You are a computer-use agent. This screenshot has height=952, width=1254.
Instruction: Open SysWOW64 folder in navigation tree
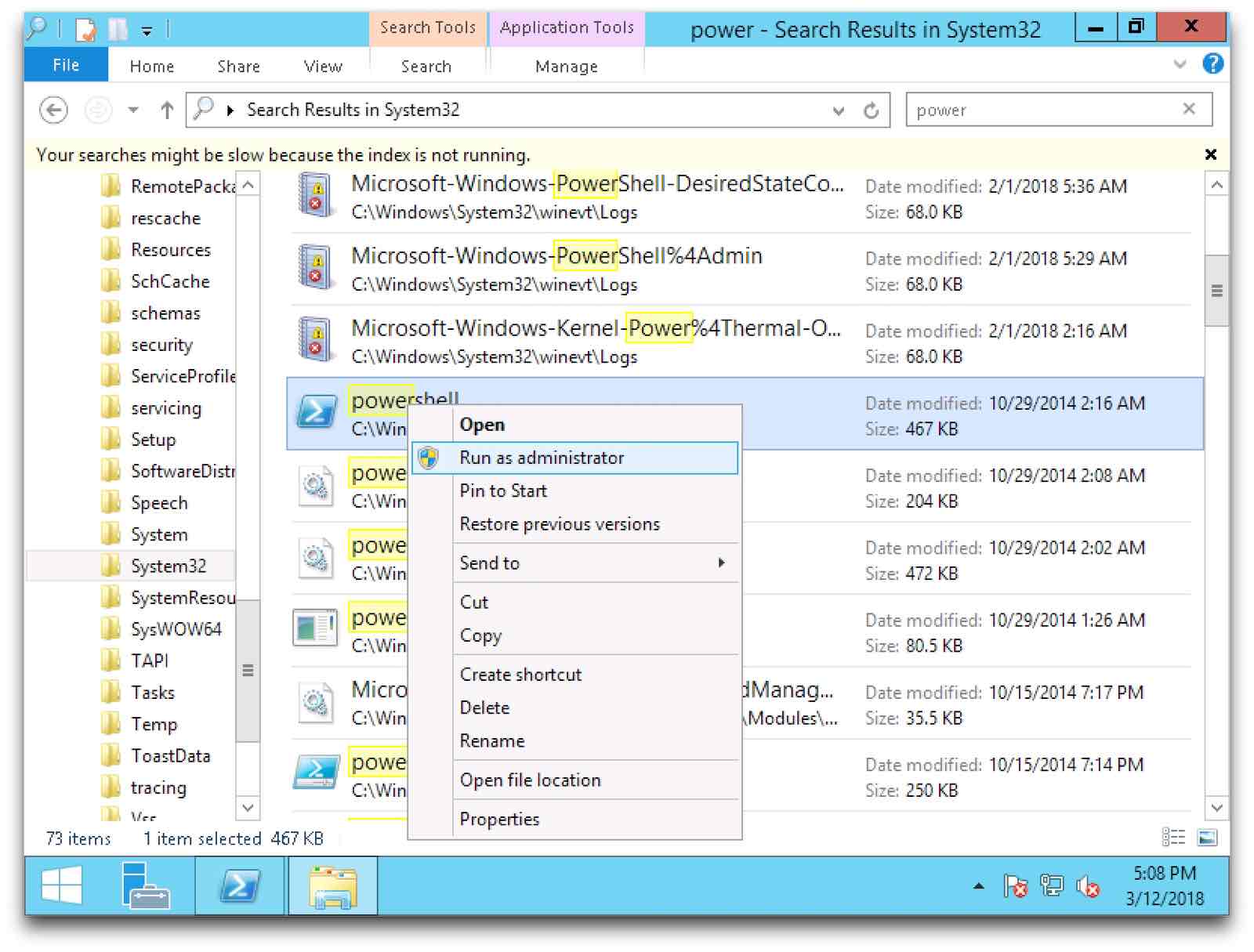[x=176, y=629]
